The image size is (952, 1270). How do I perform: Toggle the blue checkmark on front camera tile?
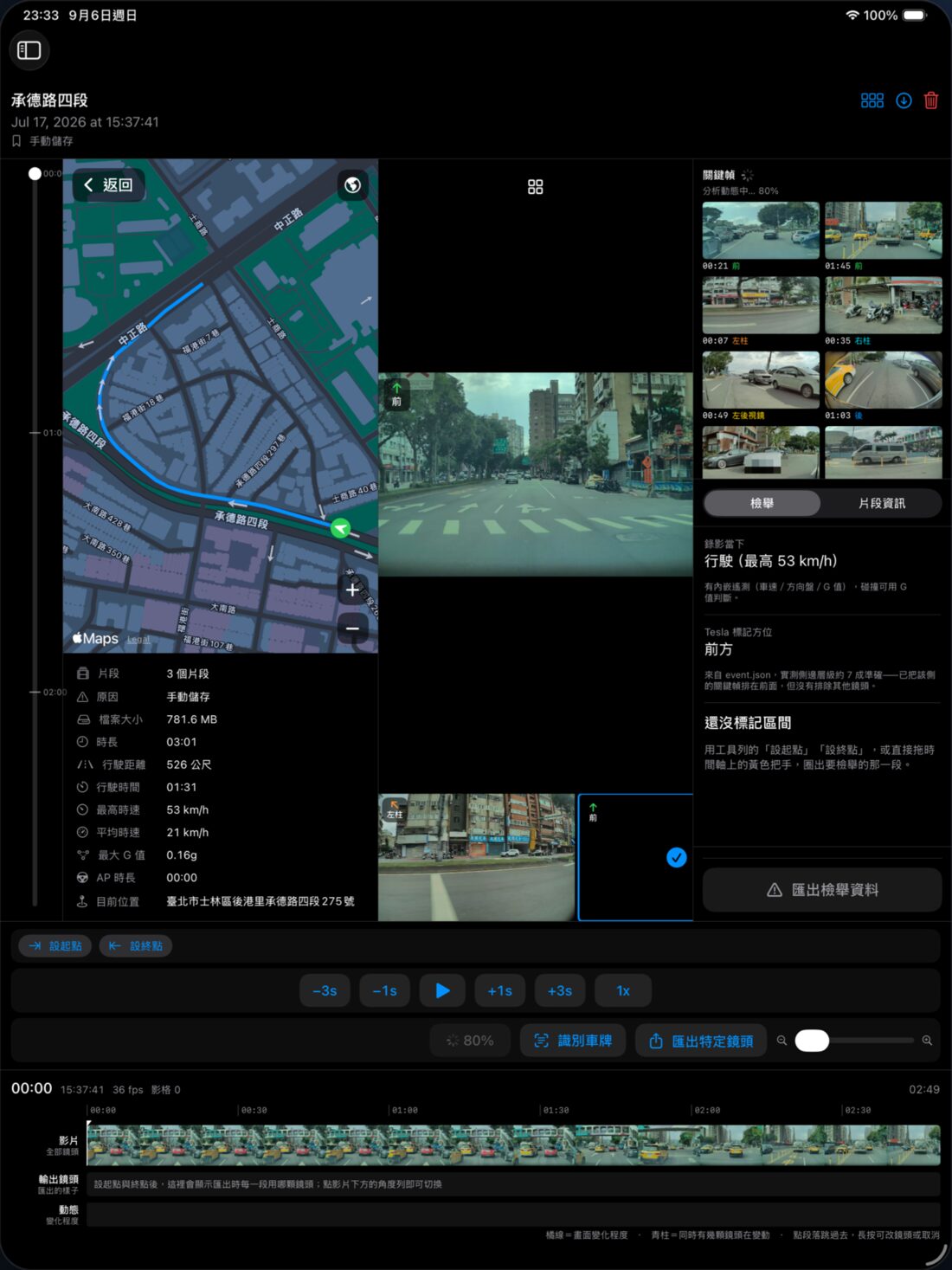pyautogui.click(x=677, y=857)
